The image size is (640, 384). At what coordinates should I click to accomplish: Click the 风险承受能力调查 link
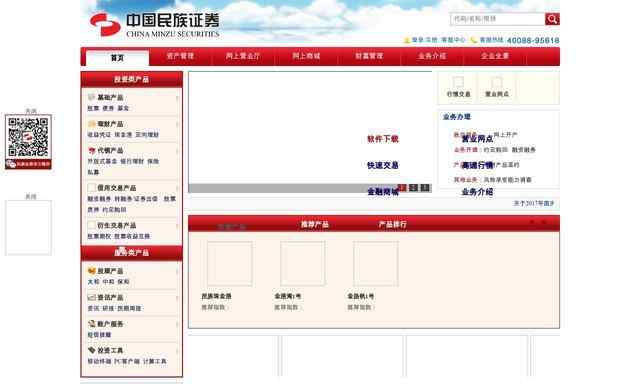point(507,180)
